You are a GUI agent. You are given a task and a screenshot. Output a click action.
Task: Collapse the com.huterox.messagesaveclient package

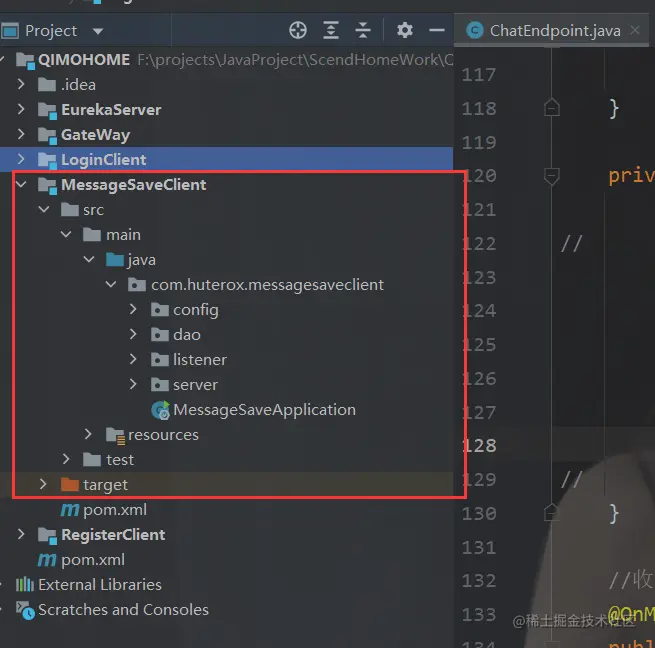(111, 285)
